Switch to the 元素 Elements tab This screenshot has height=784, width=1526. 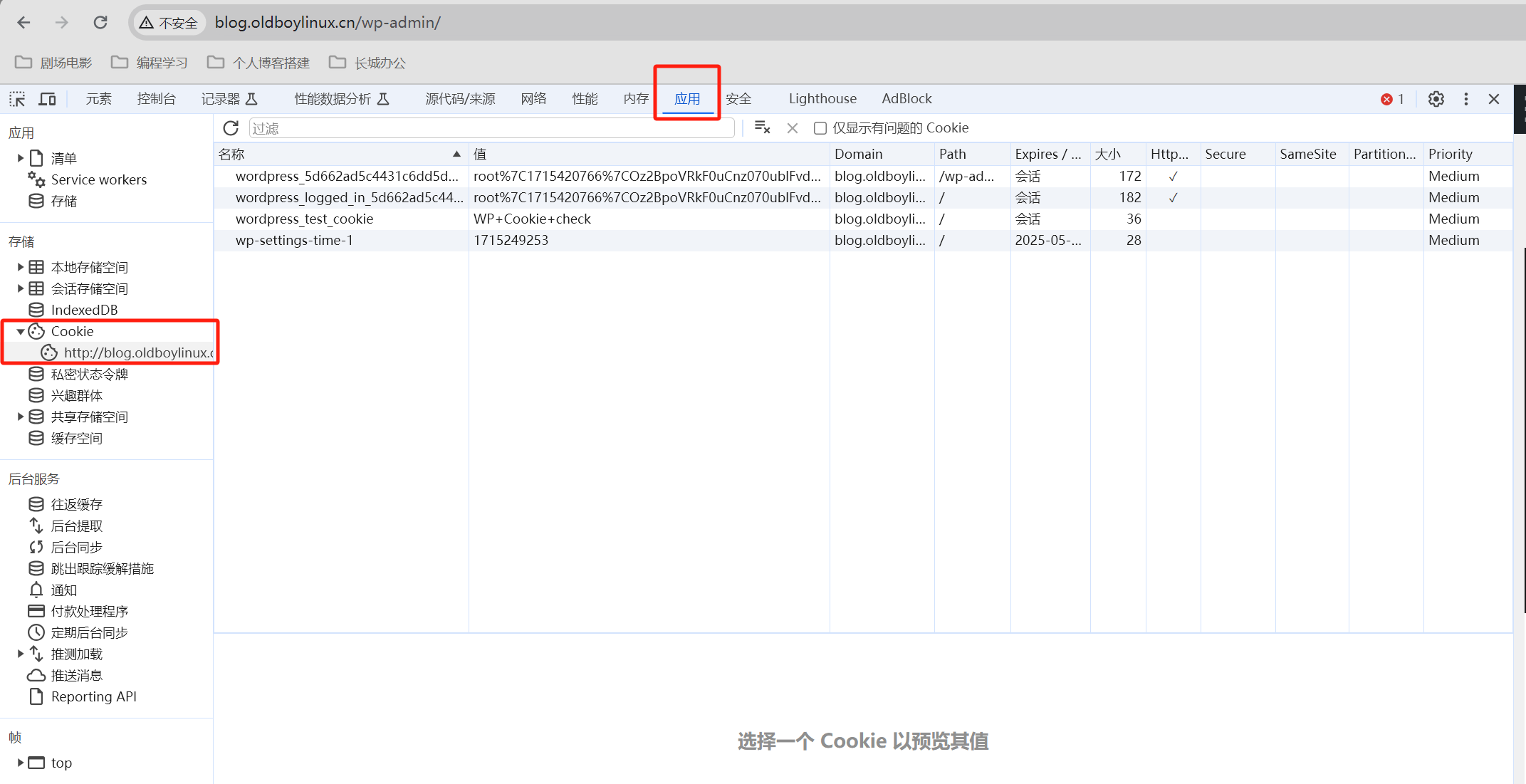coord(98,99)
